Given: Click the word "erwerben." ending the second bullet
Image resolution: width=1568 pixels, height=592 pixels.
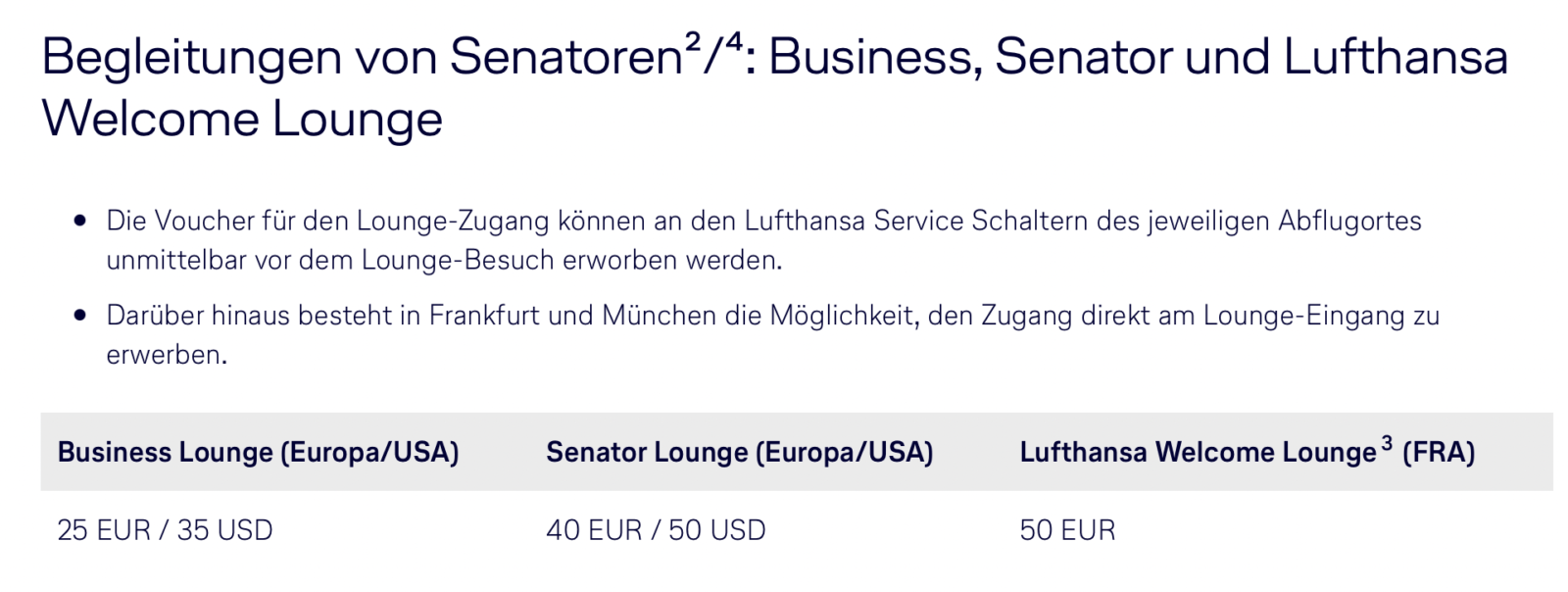Looking at the screenshot, I should pos(167,356).
